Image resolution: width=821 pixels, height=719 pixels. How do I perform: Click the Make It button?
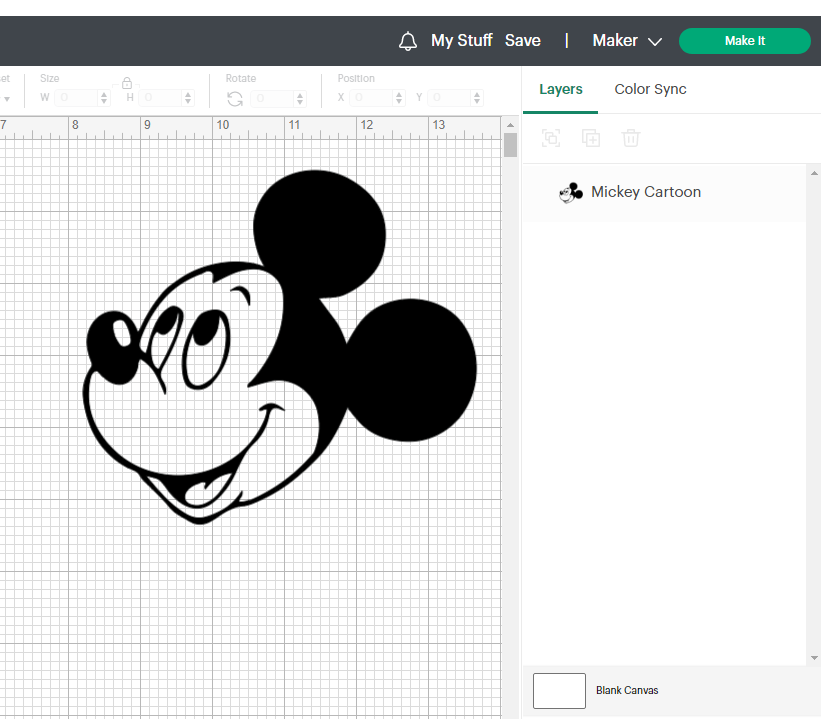pyautogui.click(x=745, y=41)
